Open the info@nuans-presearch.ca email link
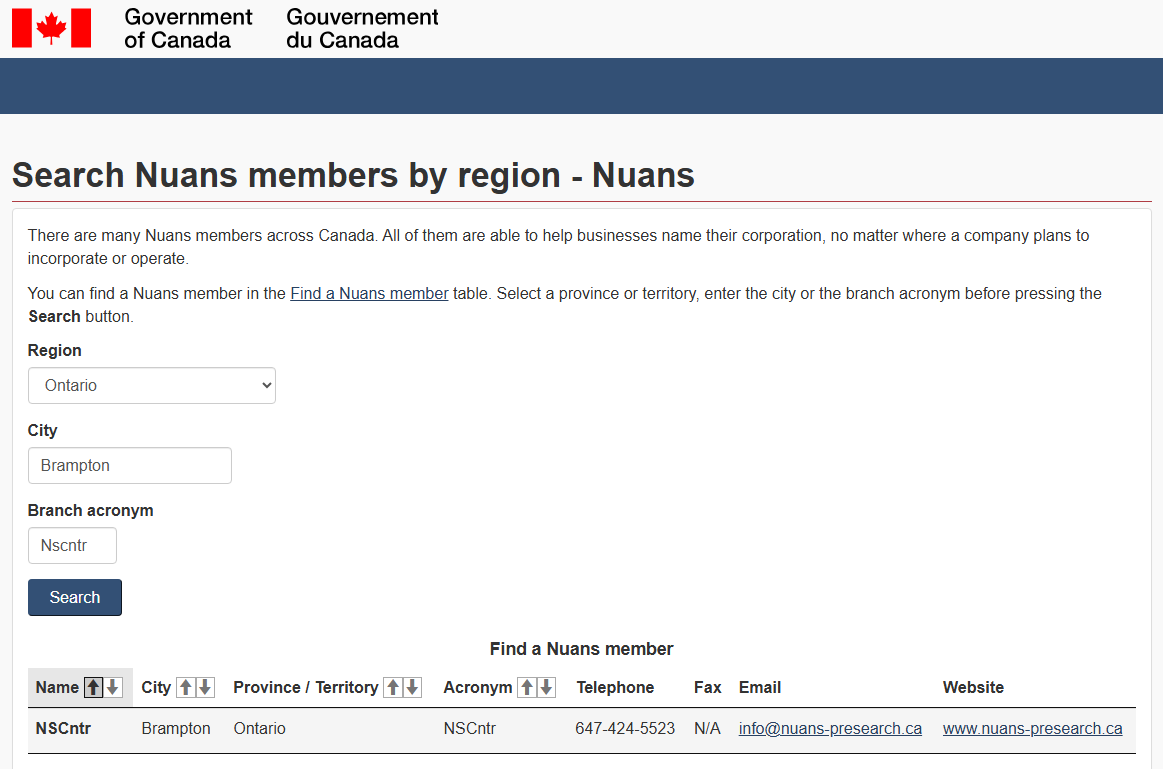Viewport: 1163px width, 769px height. 830,729
